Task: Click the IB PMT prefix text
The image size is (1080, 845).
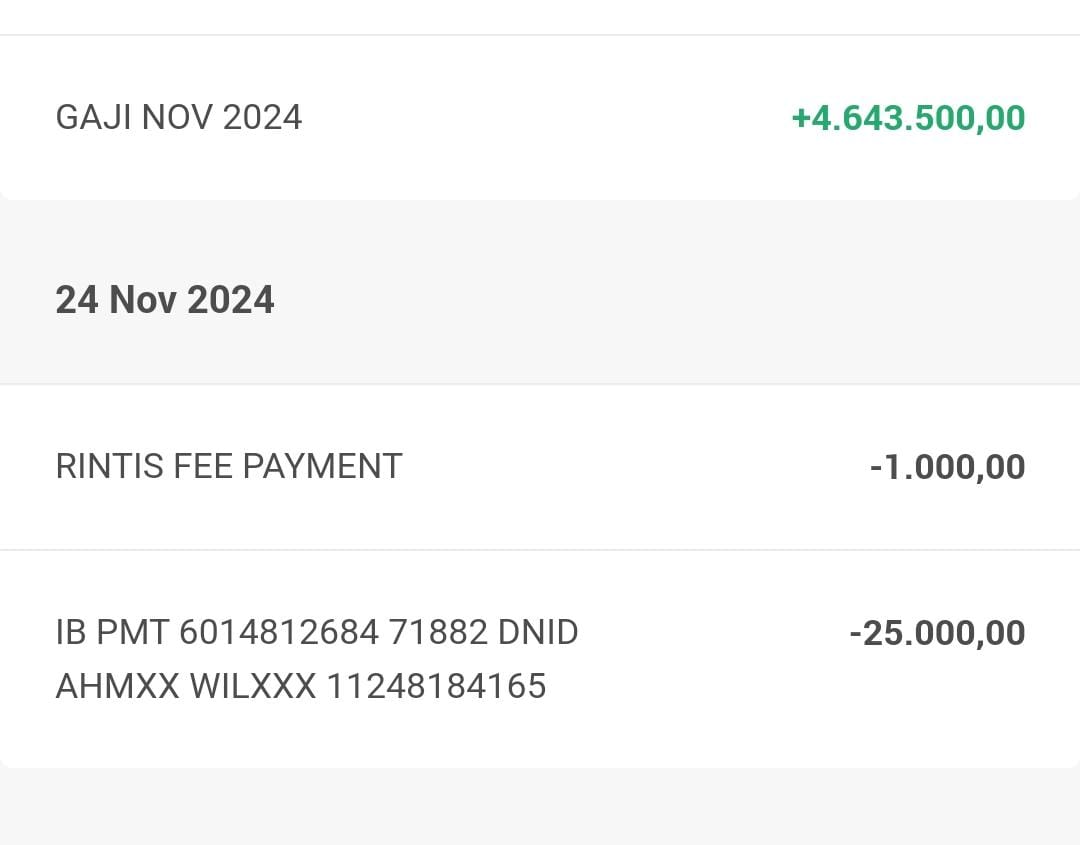Action: click(x=112, y=632)
